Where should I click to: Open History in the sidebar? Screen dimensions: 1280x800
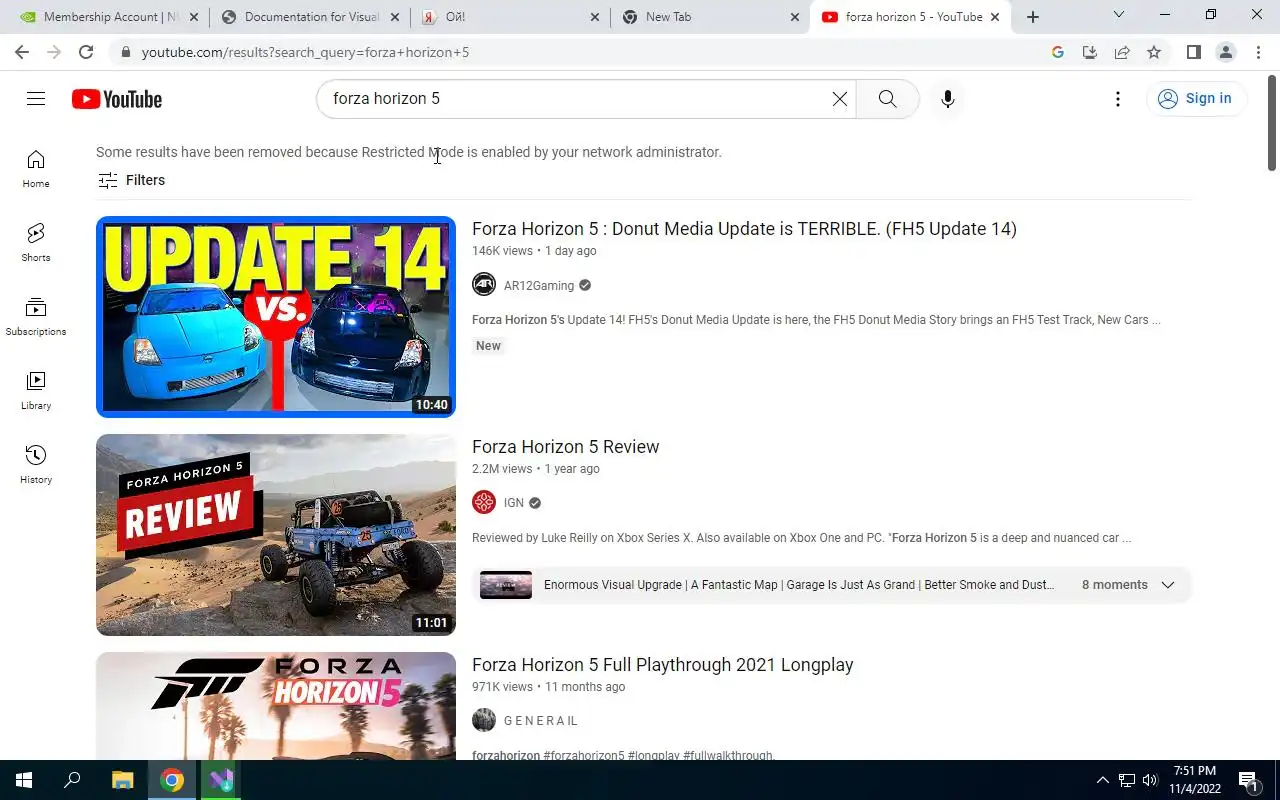[36, 465]
